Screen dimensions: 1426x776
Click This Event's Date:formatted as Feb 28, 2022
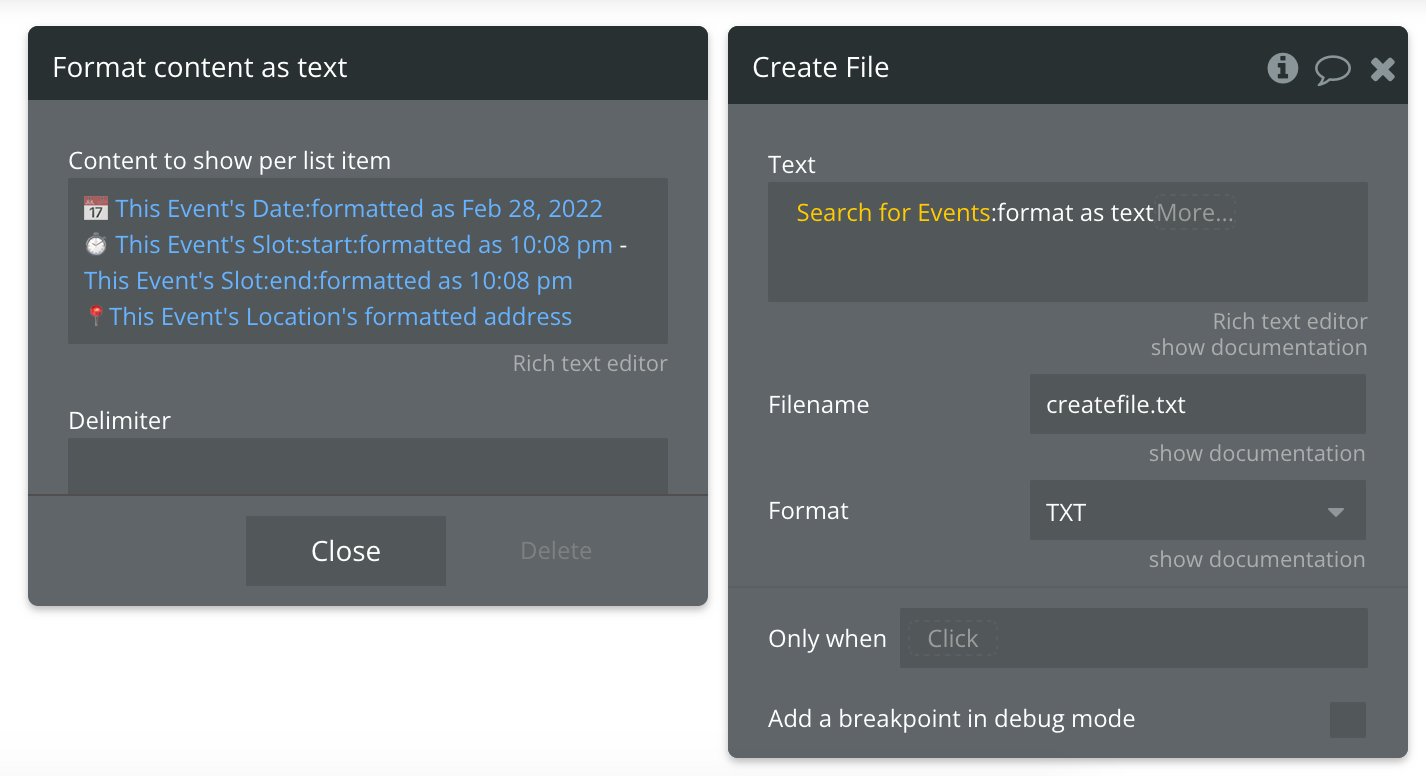click(359, 208)
